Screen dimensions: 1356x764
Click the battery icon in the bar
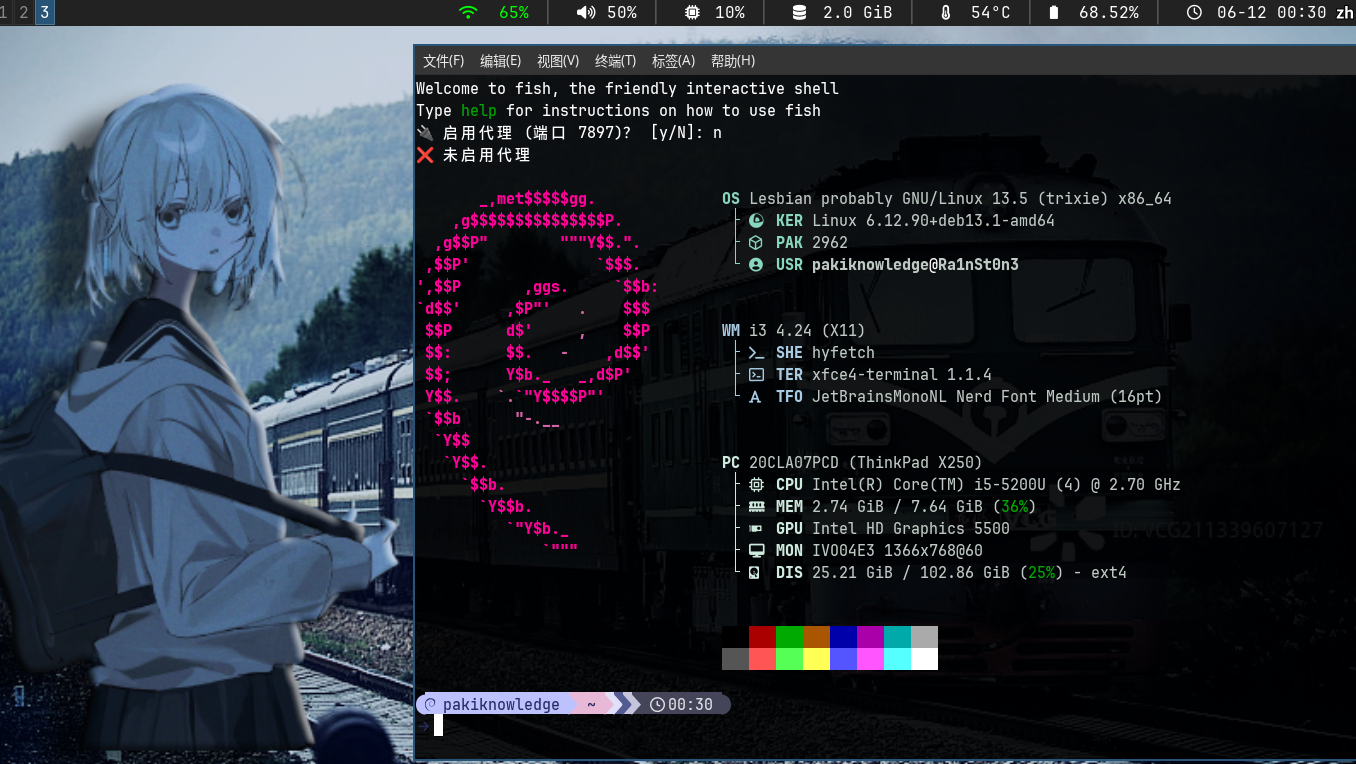(1053, 13)
